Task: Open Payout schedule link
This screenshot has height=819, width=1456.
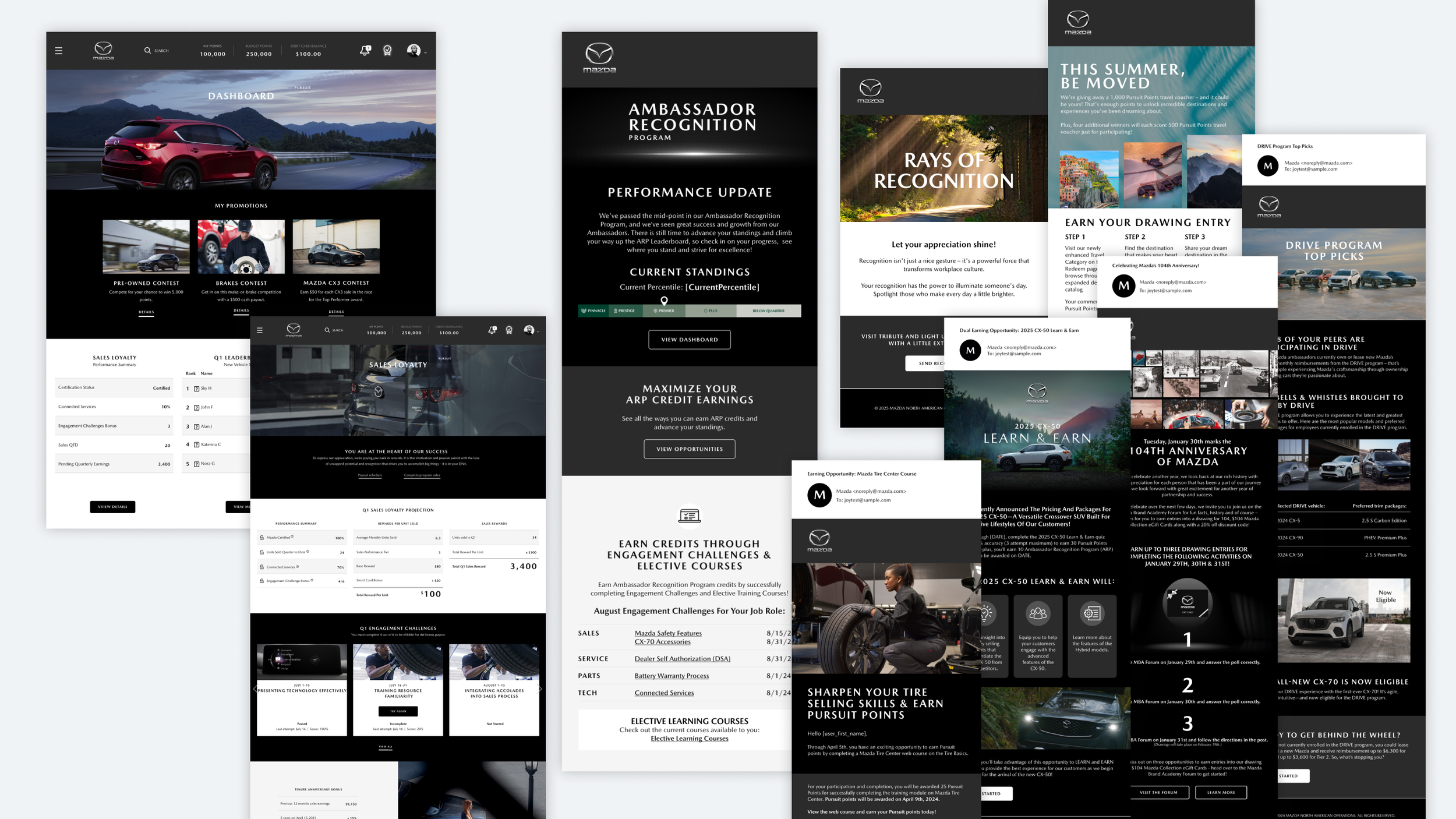Action: coord(370,475)
